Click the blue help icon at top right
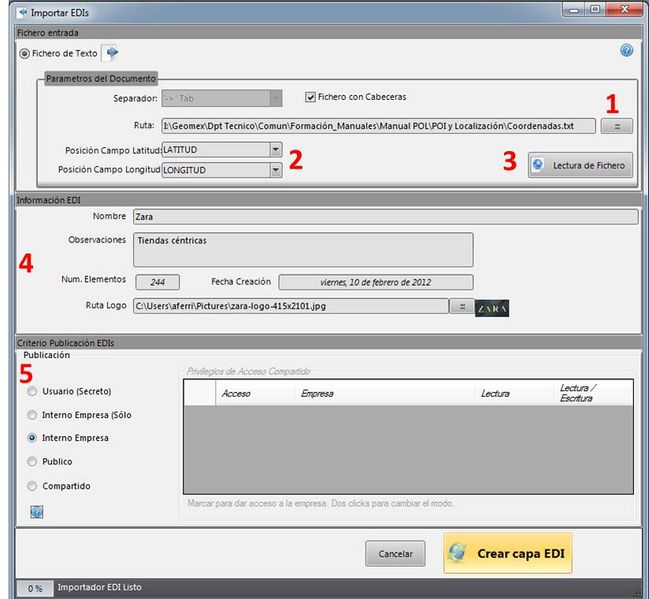Image resolution: width=649 pixels, height=599 pixels. tap(627, 50)
